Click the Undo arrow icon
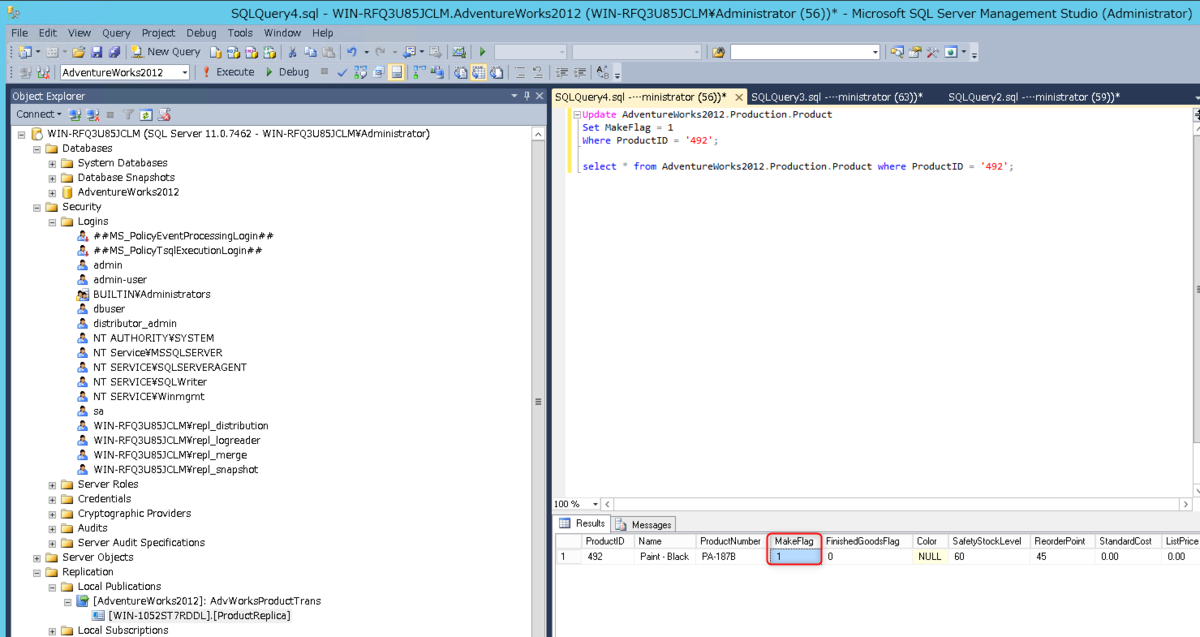Viewport: 1200px width, 637px height. [352, 52]
